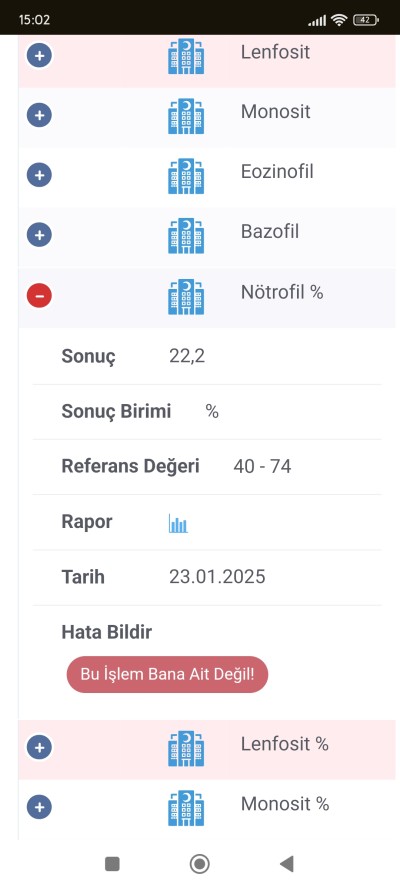Tap the hospital icon beside Lenfosit
The image size is (400, 888).
click(186, 56)
